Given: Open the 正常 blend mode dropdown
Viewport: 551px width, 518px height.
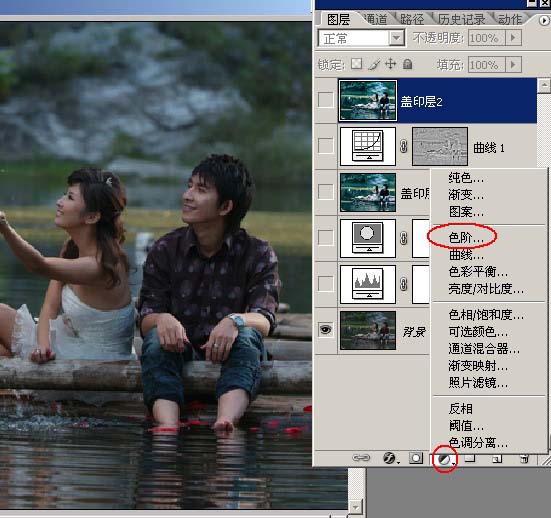Looking at the screenshot, I should [361, 38].
